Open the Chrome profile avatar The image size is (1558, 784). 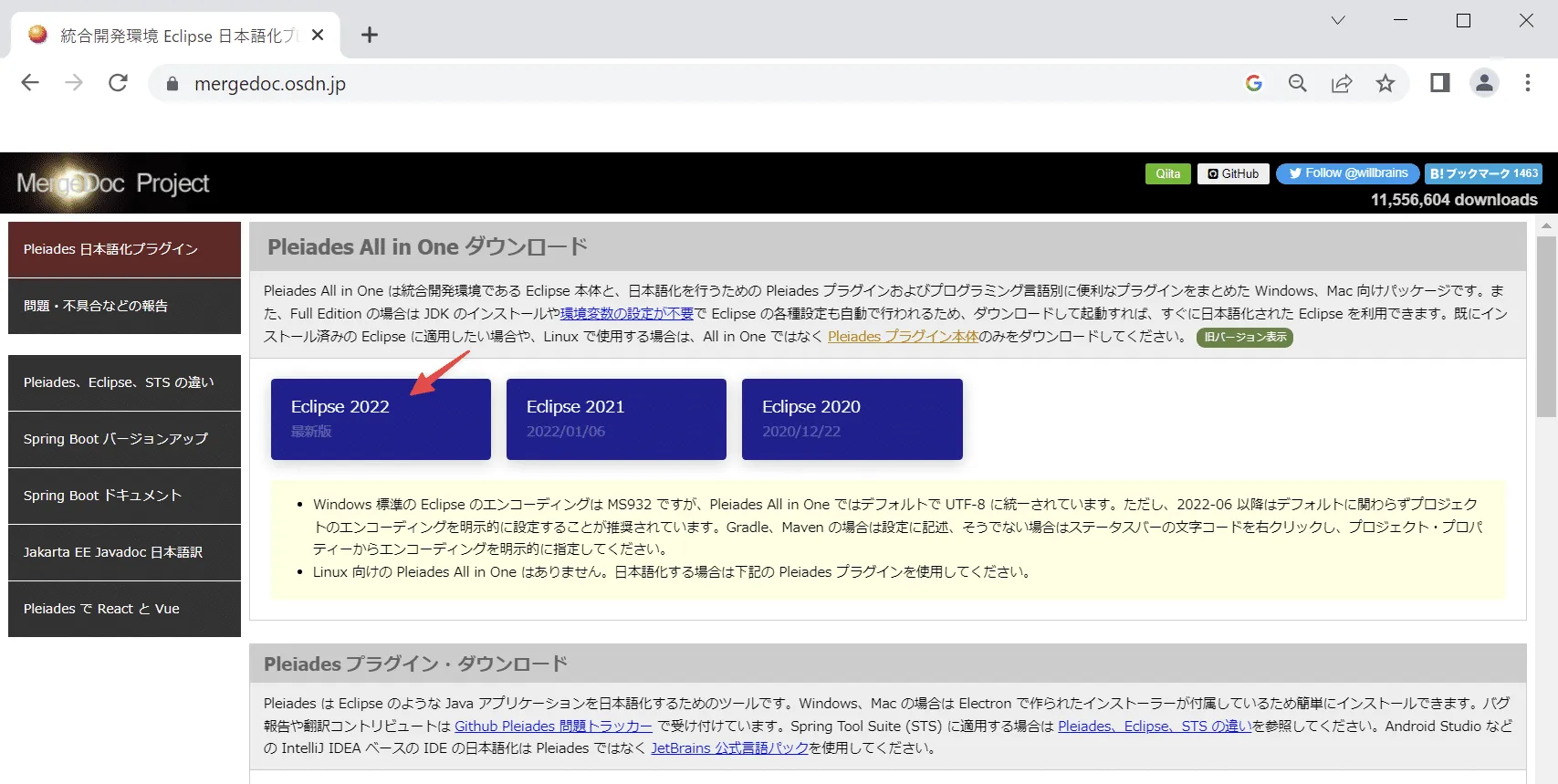point(1484,83)
